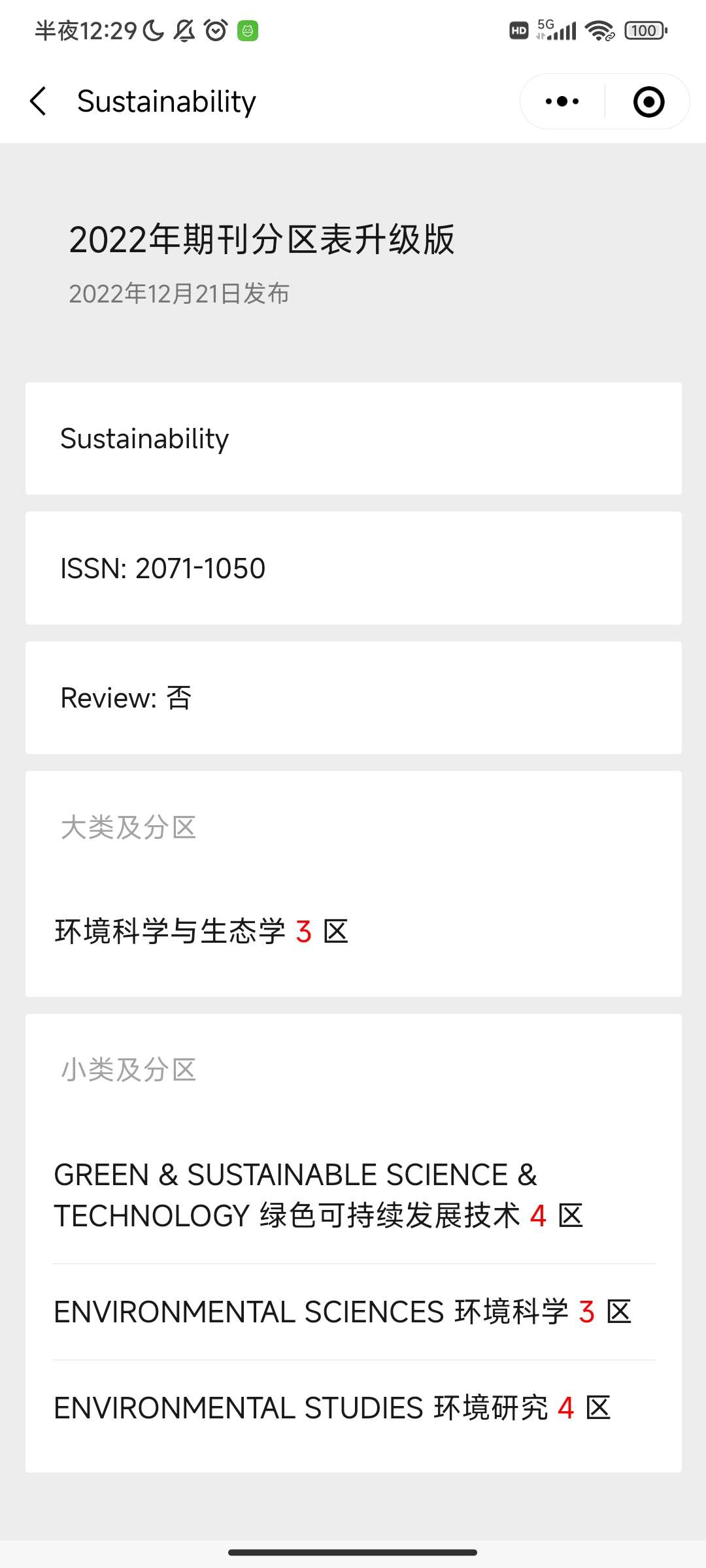Tap the Review: 否 row
Screen dimensions: 706x1568
(x=353, y=698)
